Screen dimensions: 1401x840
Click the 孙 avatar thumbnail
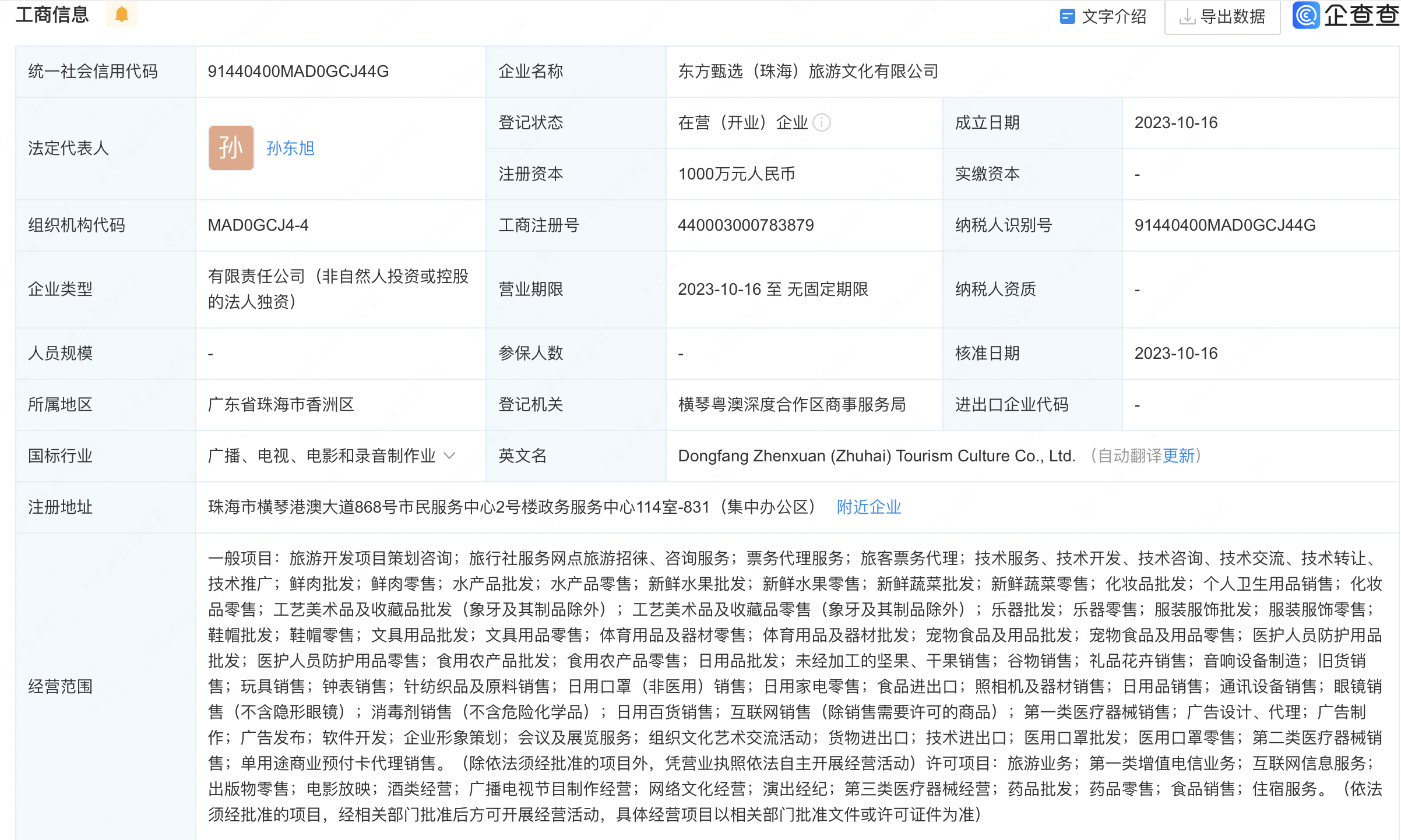tap(231, 148)
